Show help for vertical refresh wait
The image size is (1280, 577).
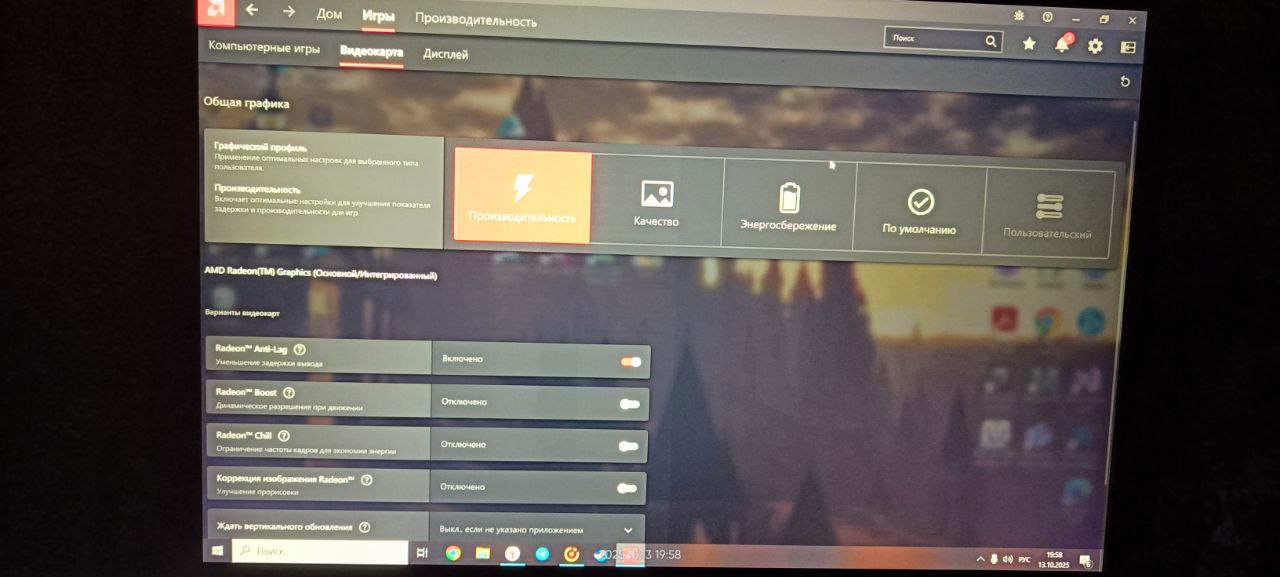(x=364, y=527)
